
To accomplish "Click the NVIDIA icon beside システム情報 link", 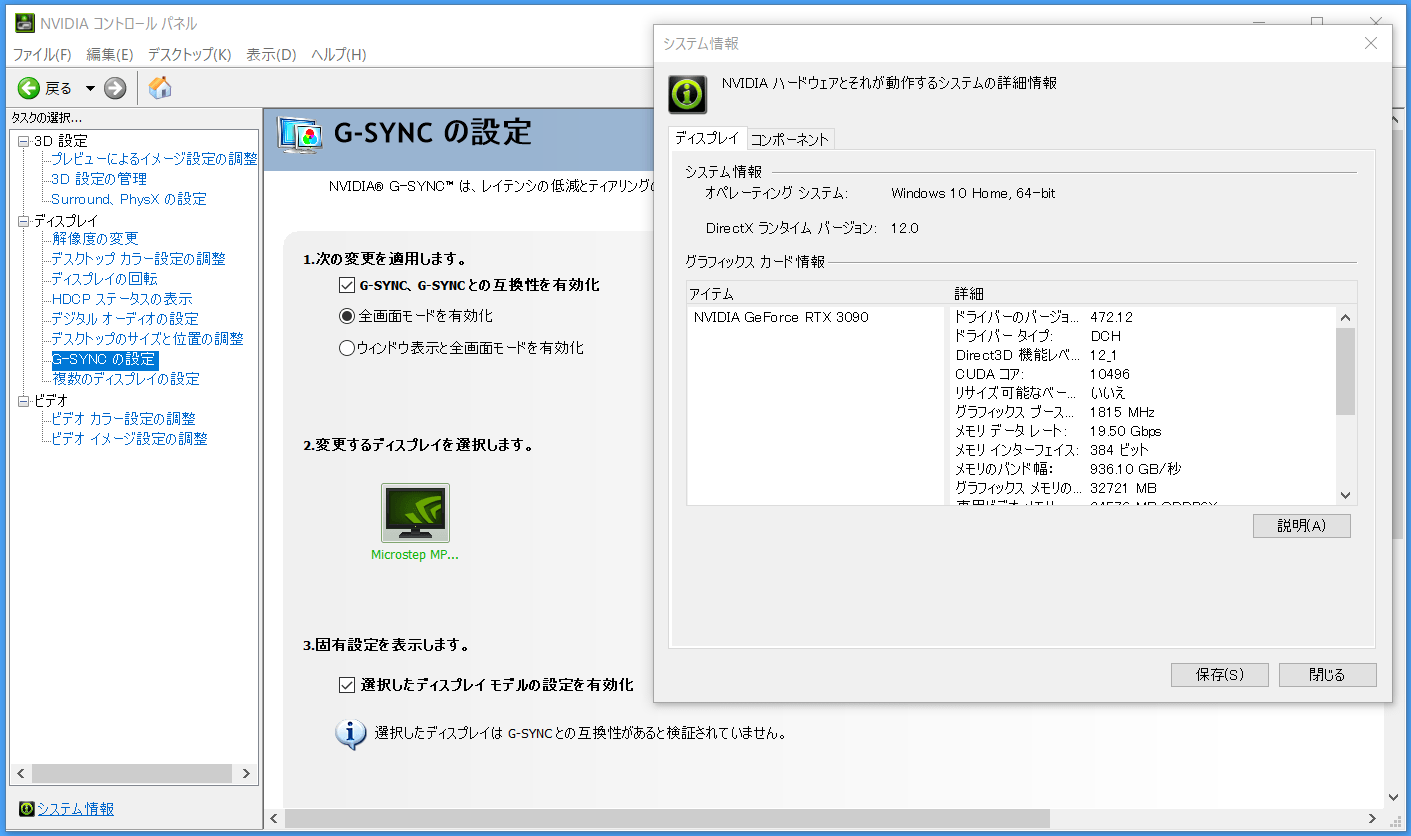I will [27, 809].
